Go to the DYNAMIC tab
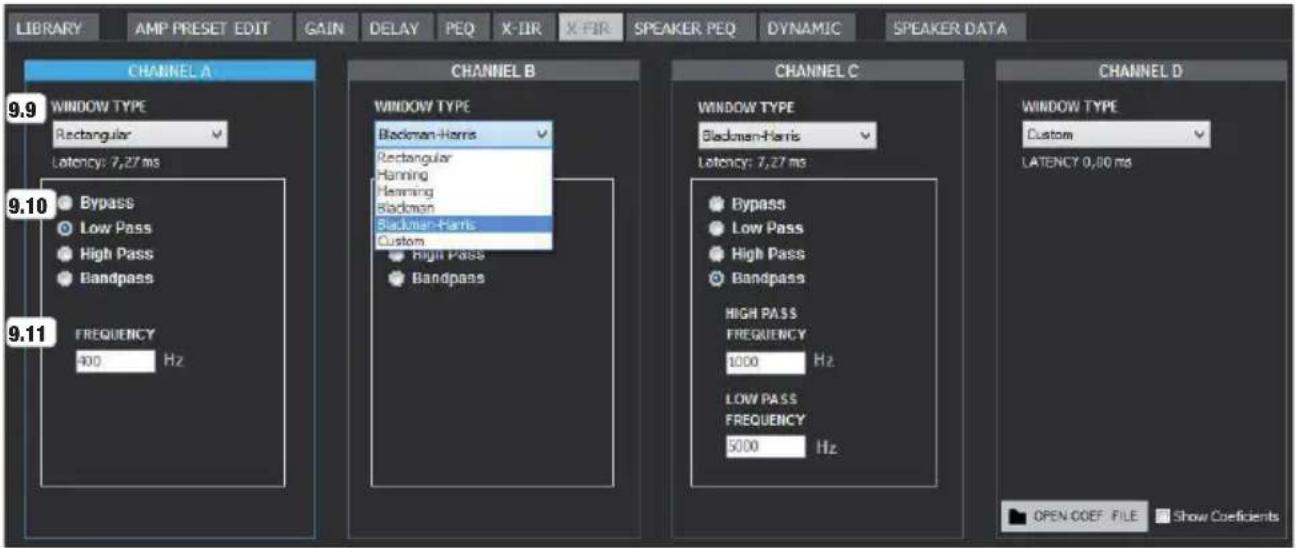The height and width of the screenshot is (548, 1296). [806, 28]
